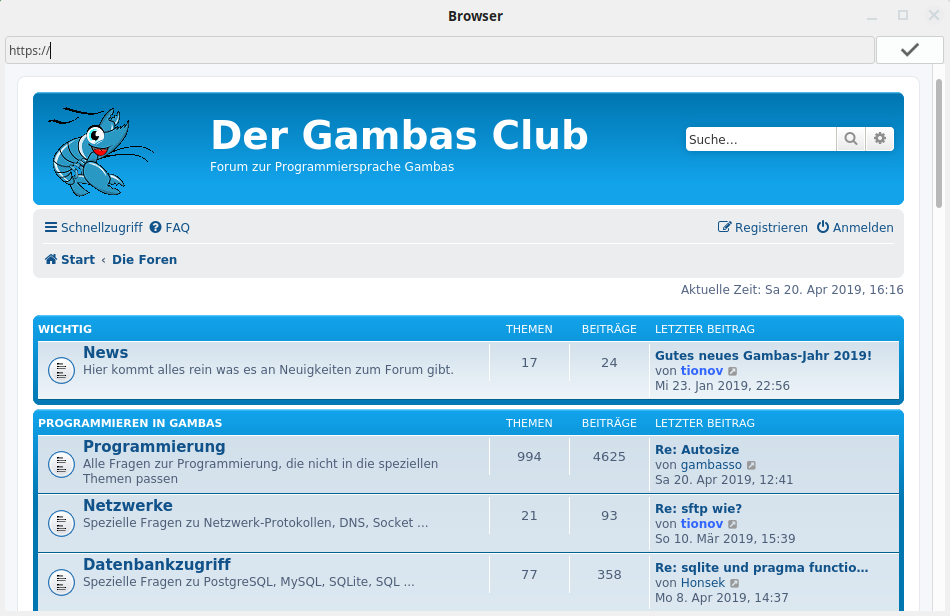This screenshot has width=950, height=616.
Task: View latest post icon beside Honsek
Action: (734, 583)
